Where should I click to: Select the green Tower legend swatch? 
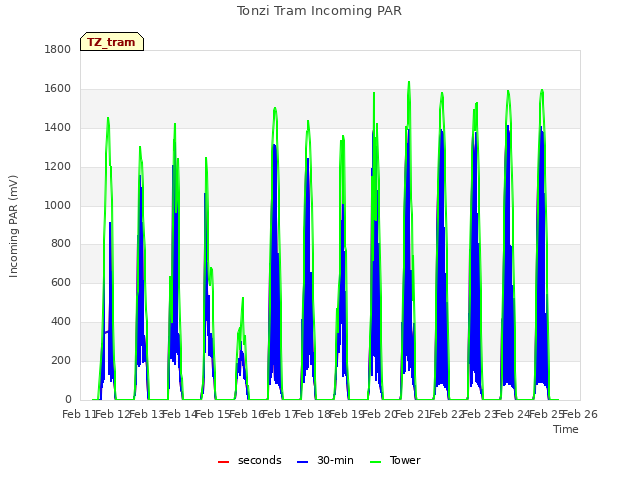click(375, 462)
